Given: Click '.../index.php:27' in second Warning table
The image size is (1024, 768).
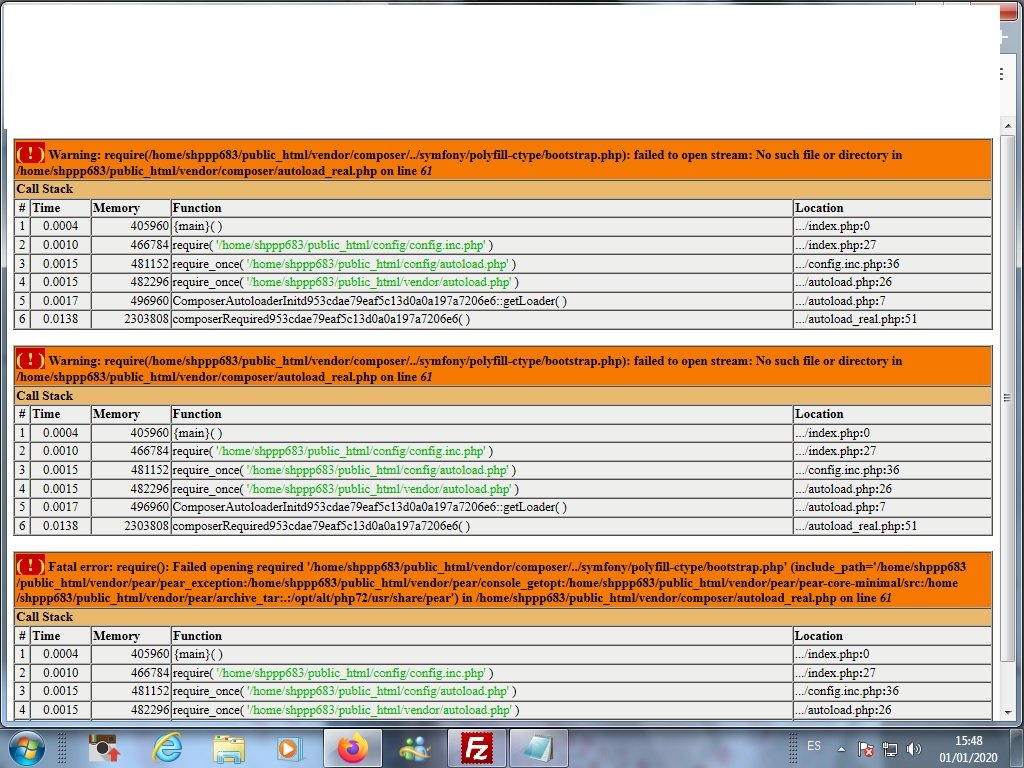Looking at the screenshot, I should 835,451.
